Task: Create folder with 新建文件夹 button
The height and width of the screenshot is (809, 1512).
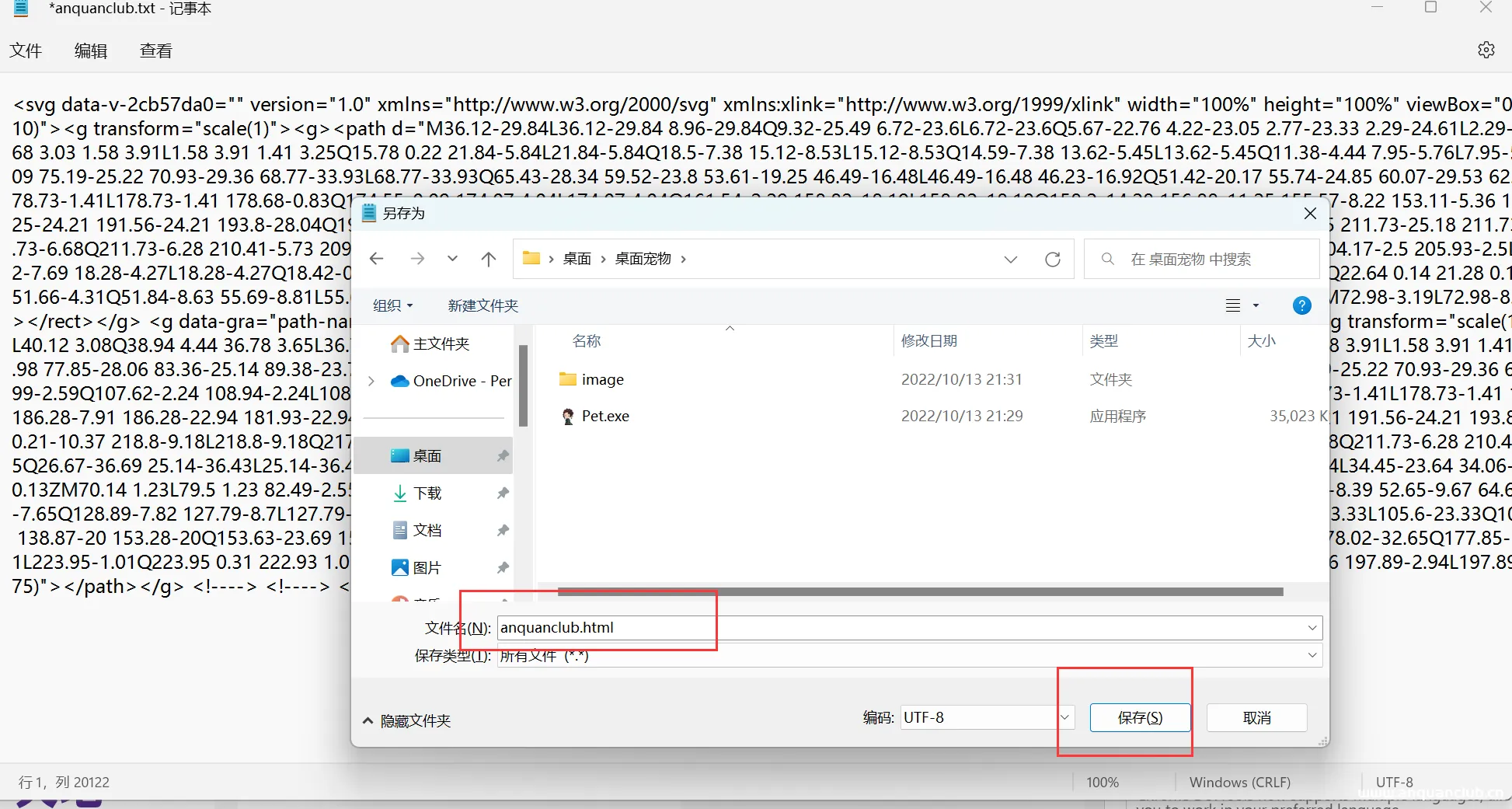Action: pos(482,305)
